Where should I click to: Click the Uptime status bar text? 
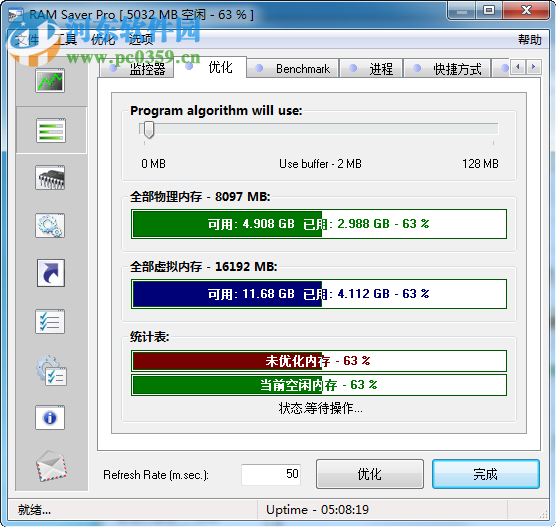point(317,510)
